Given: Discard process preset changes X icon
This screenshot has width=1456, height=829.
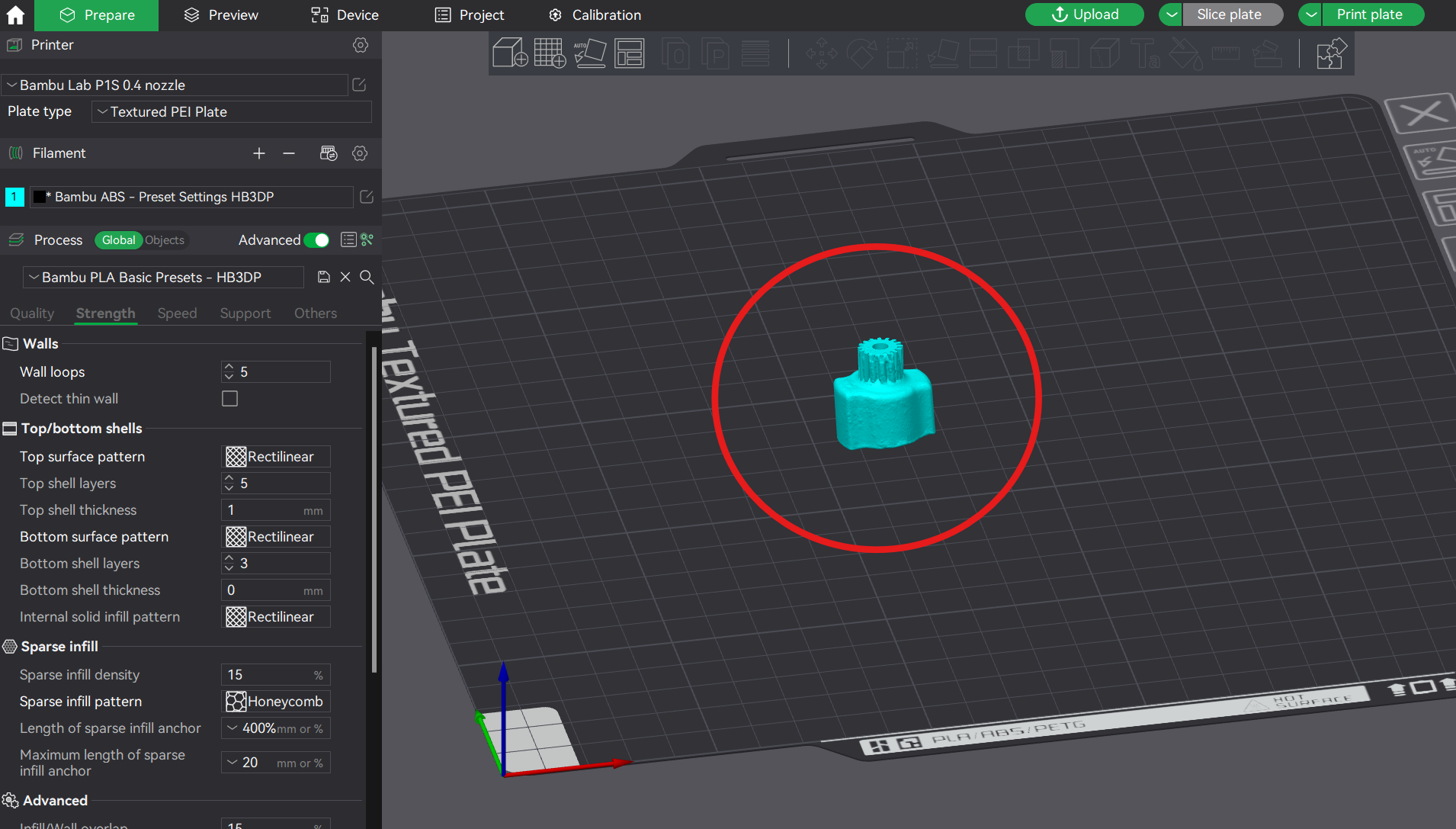Looking at the screenshot, I should point(345,277).
